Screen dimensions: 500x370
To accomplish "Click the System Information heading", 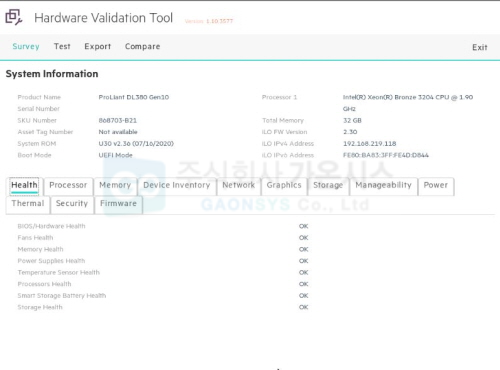I will click(52, 74).
